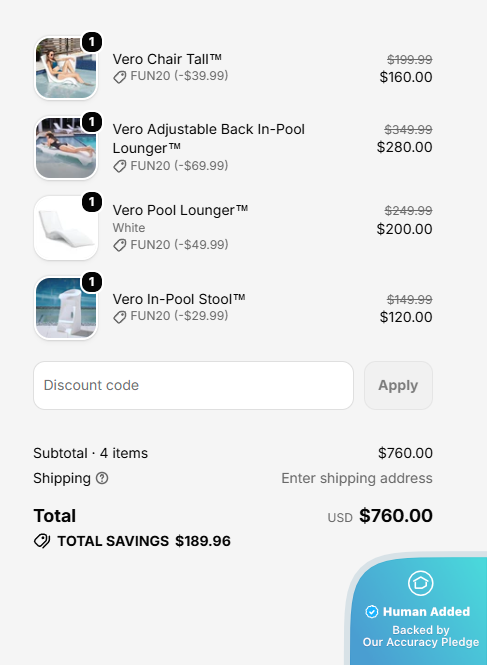Screen dimensions: 487x665
Task: Click the quantity badge on Vero In-Pool Stool image
Action: coord(92,282)
